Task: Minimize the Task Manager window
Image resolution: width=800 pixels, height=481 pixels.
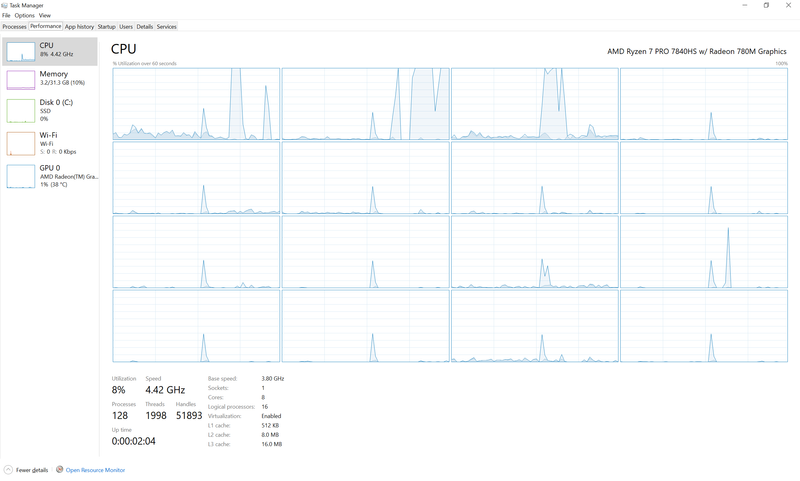Action: coord(744,5)
